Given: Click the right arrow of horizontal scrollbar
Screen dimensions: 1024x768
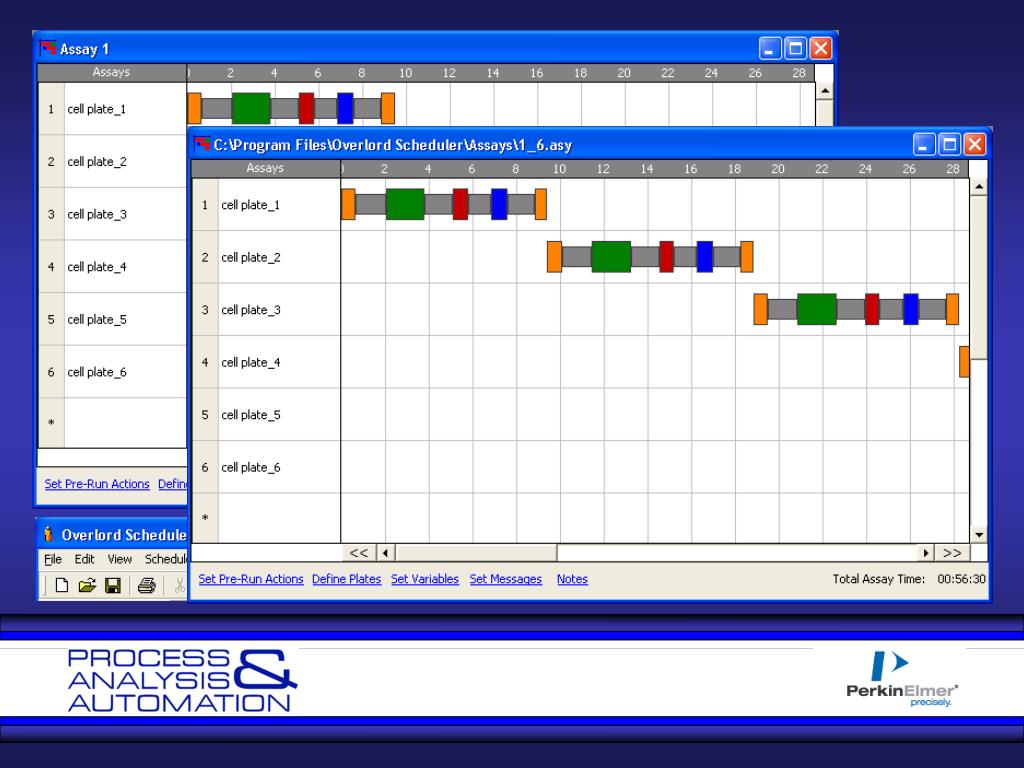Looking at the screenshot, I should point(925,552).
